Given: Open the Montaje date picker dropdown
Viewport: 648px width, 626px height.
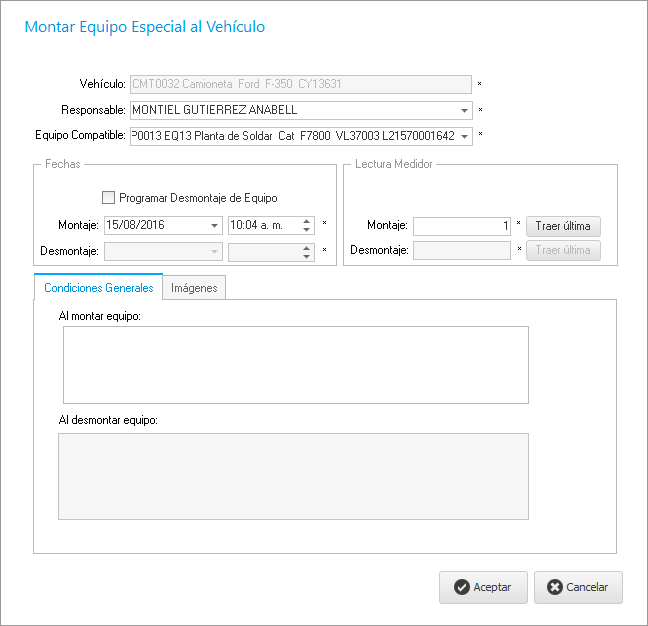Looking at the screenshot, I should [x=215, y=226].
